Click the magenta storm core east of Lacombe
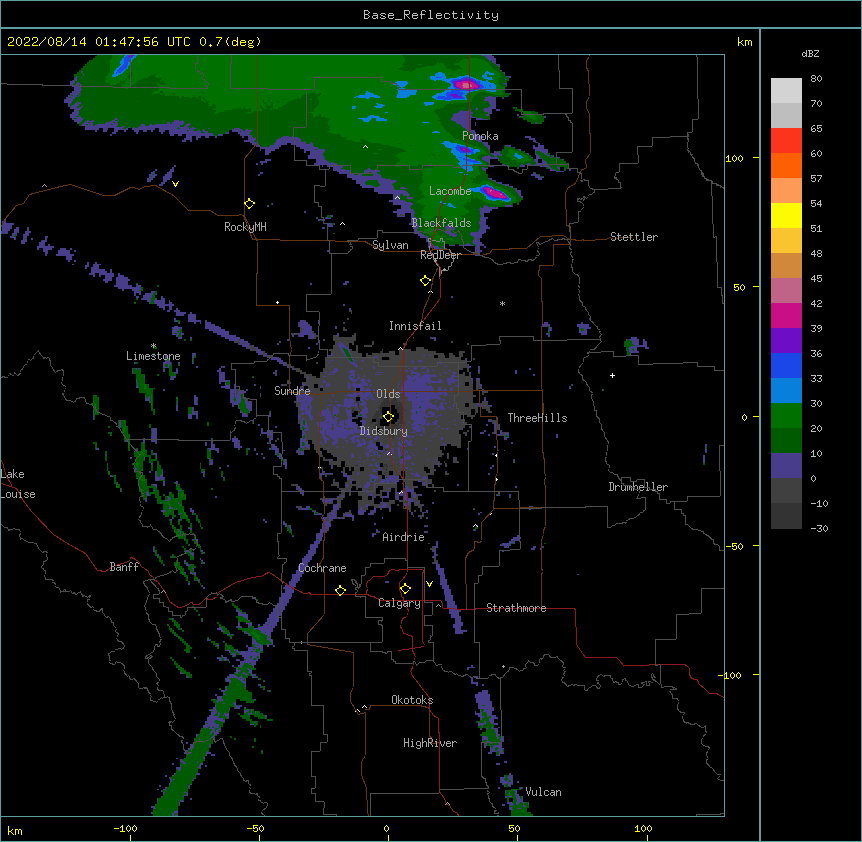This screenshot has width=862, height=842. coord(496,193)
